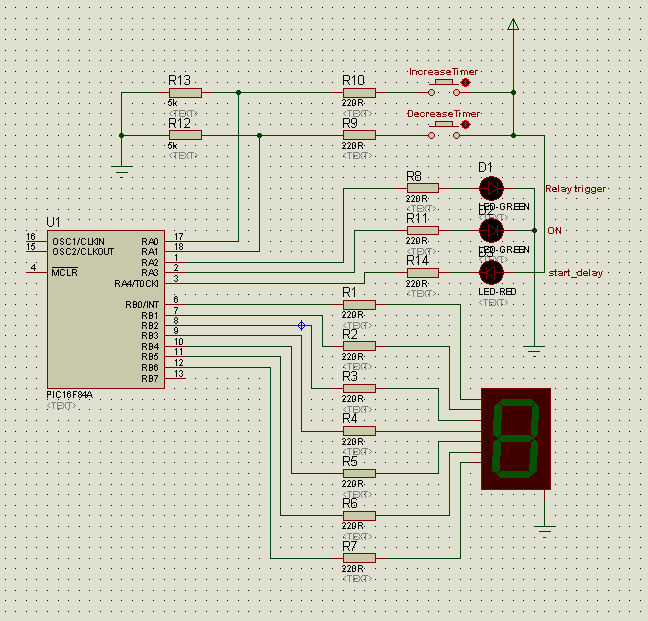Select resistor R3 body
Image resolution: width=648 pixels, height=621 pixels.
359,388
